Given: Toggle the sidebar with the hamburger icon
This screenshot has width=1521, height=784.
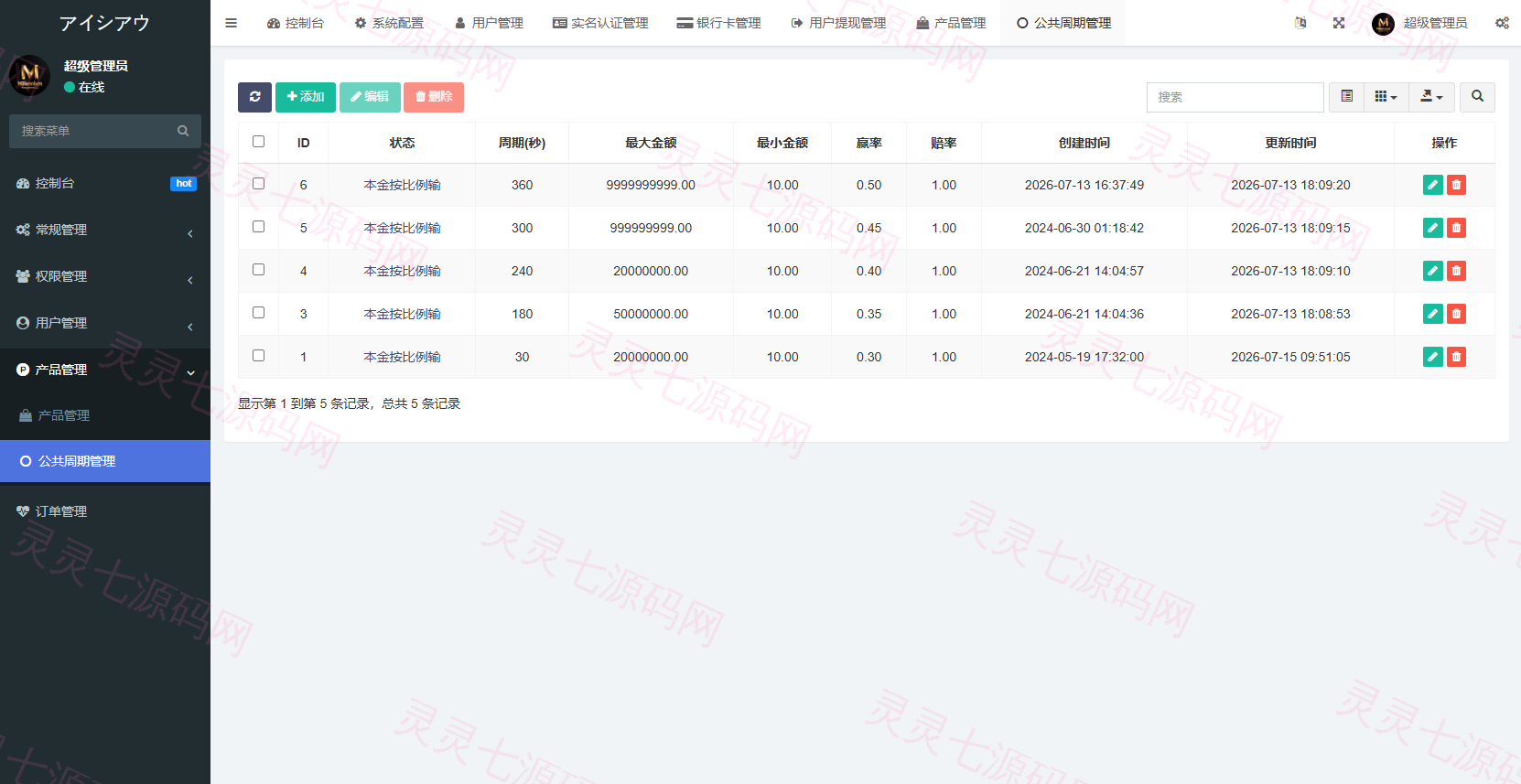Looking at the screenshot, I should coord(232,23).
